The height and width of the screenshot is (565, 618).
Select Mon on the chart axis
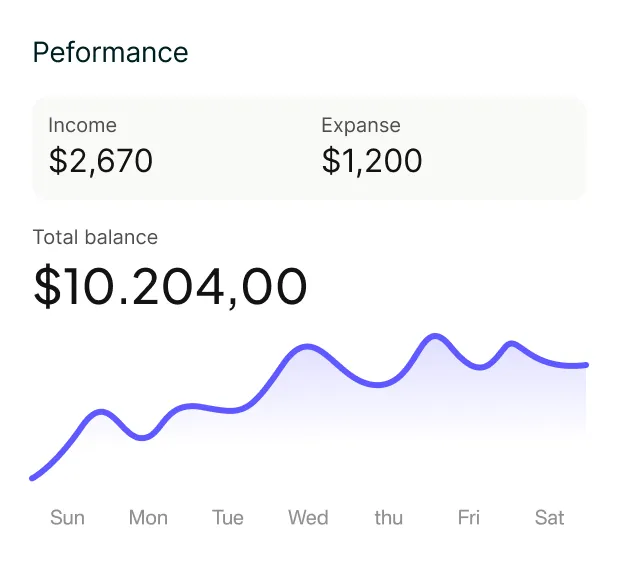(148, 518)
